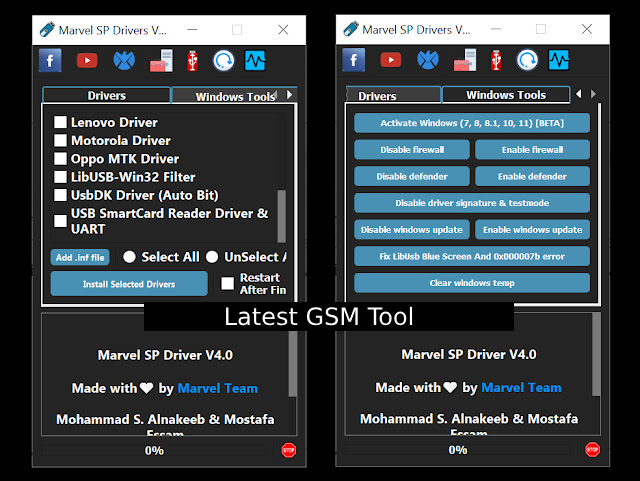Click red USB icon in right window
The width and height of the screenshot is (640, 481).
click(496, 60)
